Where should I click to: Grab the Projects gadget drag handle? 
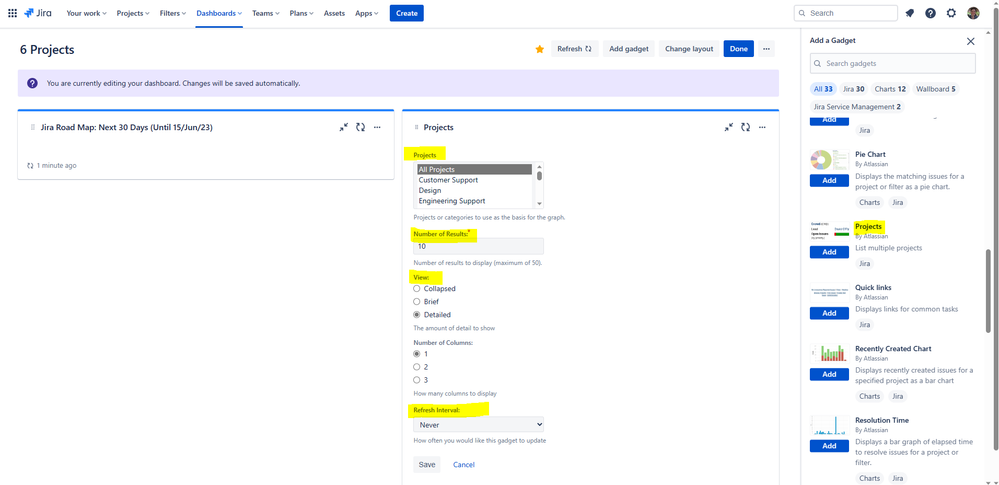[x=417, y=127]
